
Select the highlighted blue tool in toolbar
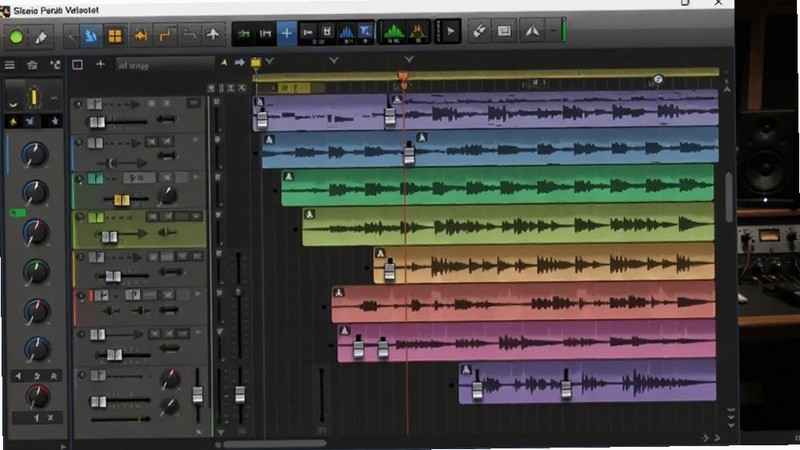click(91, 36)
